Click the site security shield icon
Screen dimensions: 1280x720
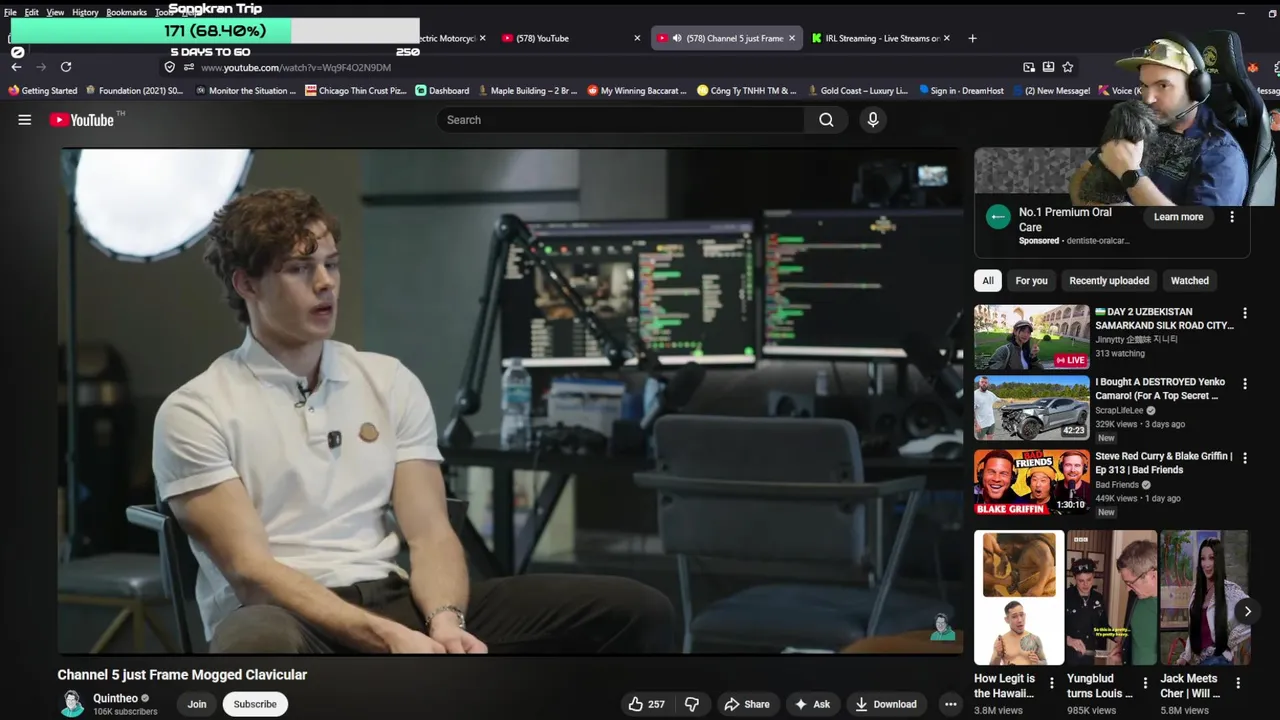pos(169,67)
